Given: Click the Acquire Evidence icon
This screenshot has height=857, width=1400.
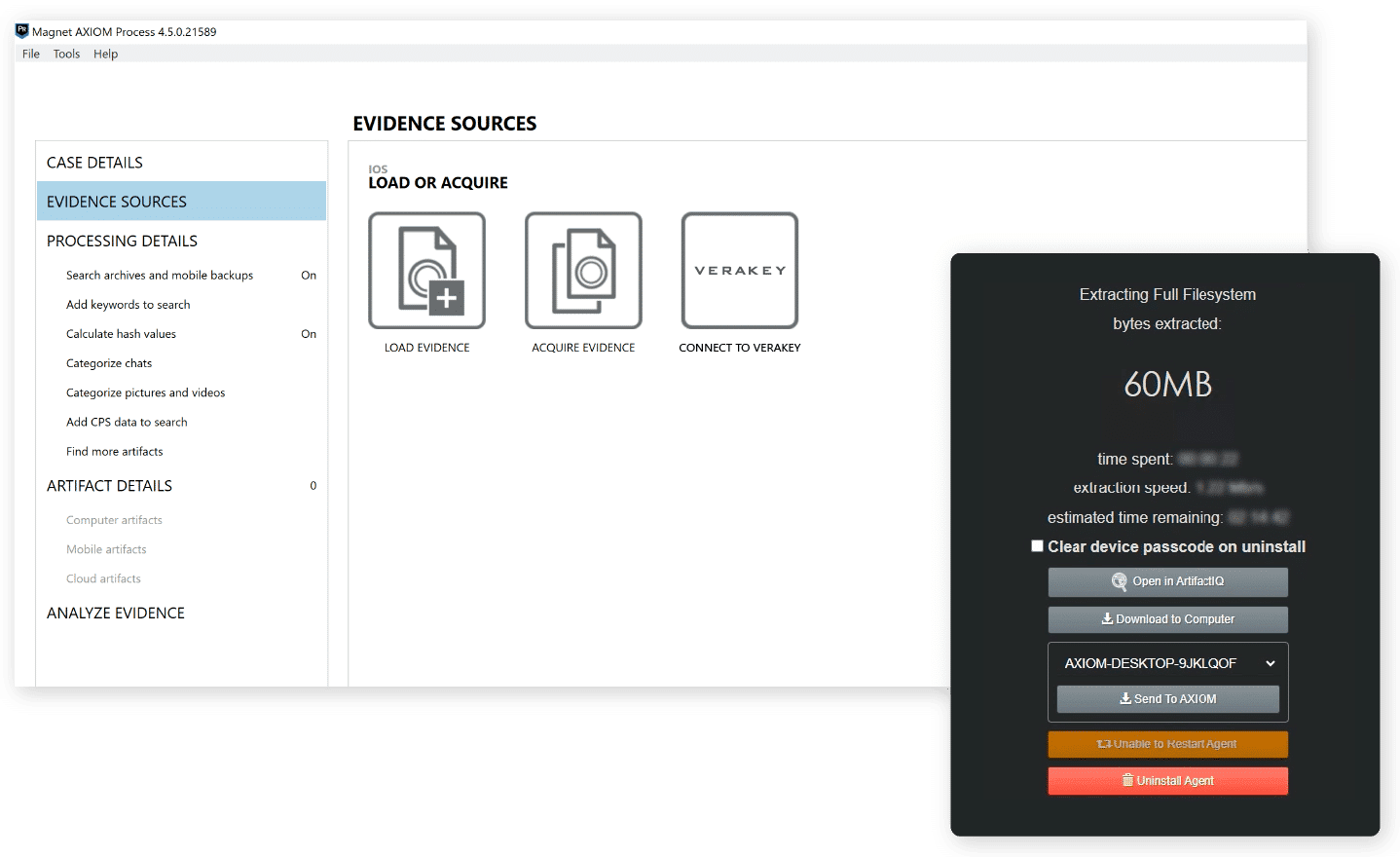Looking at the screenshot, I should coord(583,271).
